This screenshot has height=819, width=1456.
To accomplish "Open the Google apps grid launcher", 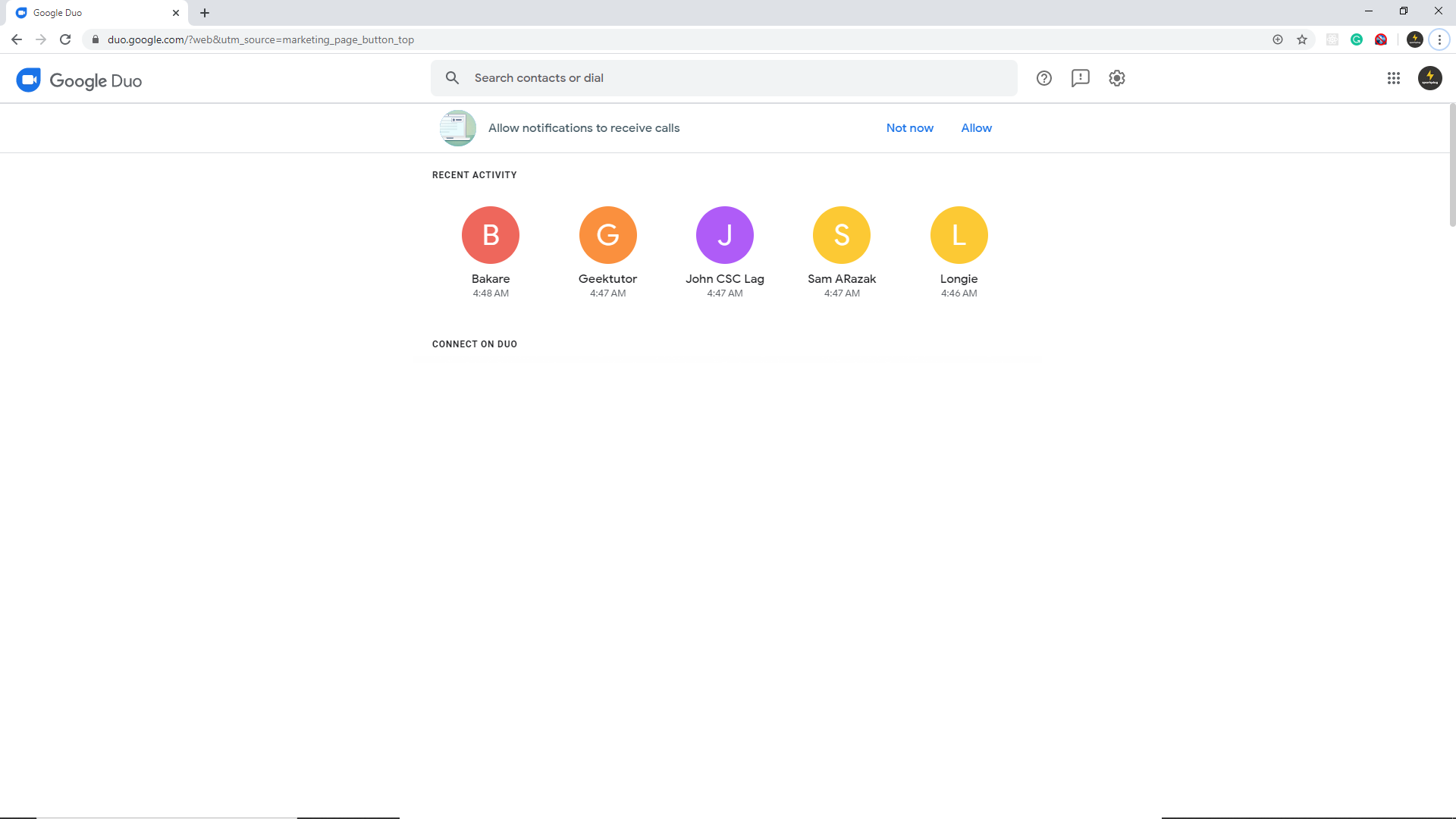I will pyautogui.click(x=1394, y=78).
